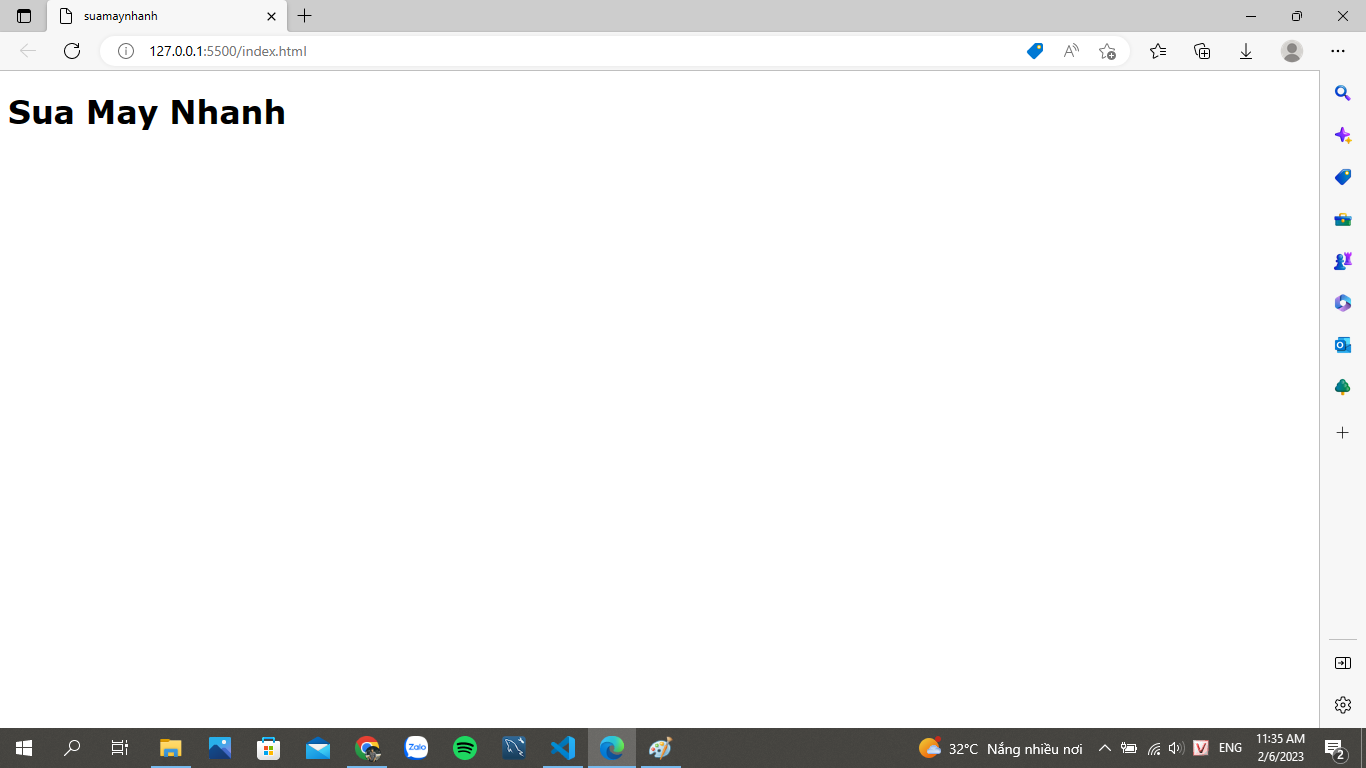Click the browser back arrow
The width and height of the screenshot is (1366, 768).
[28, 51]
